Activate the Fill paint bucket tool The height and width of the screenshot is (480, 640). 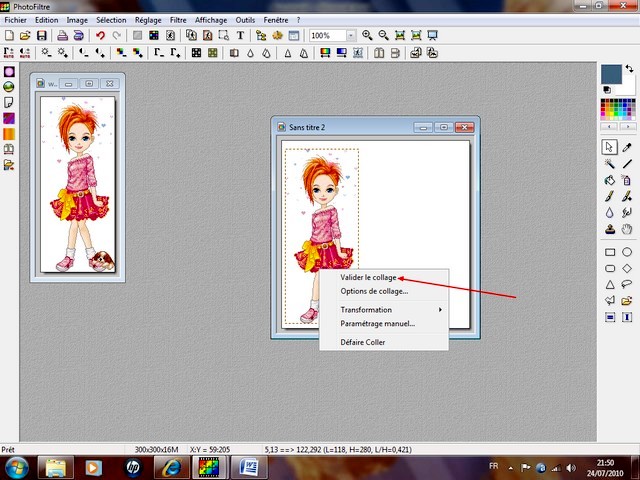(609, 180)
